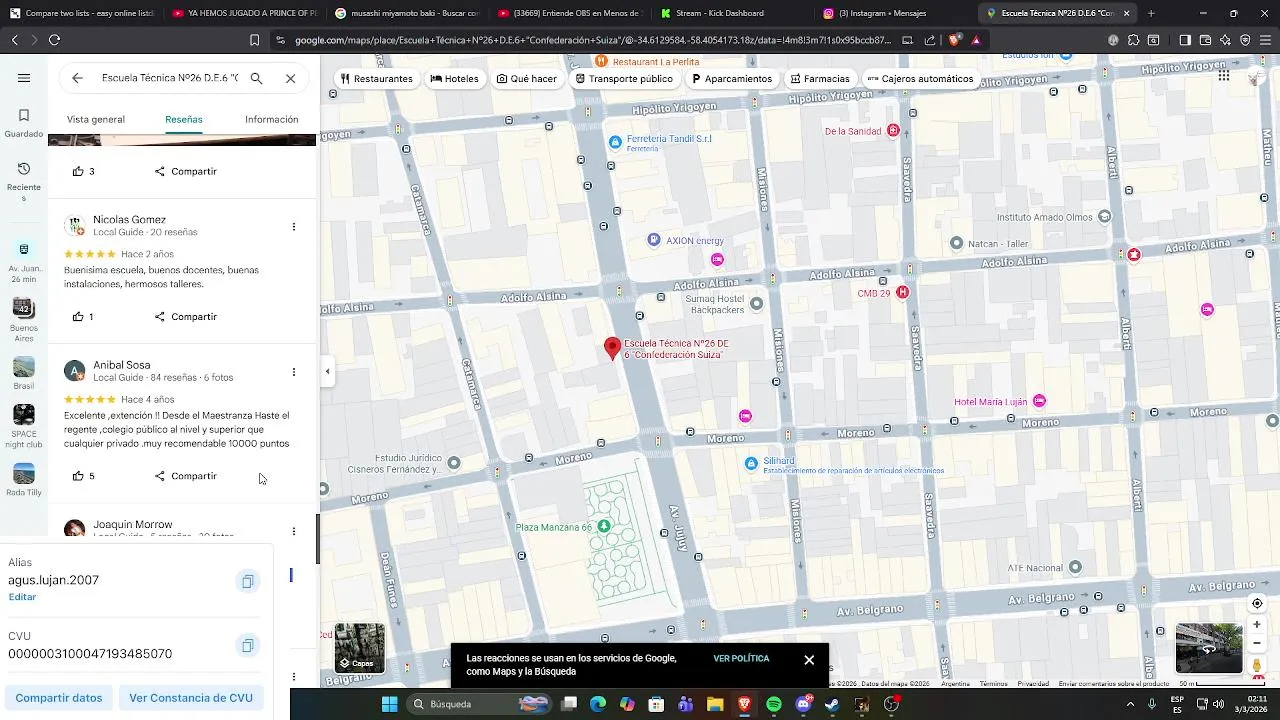Open Buenos Aires recent item in sidebar
Image resolution: width=1280 pixels, height=720 pixels.
[x=24, y=319]
